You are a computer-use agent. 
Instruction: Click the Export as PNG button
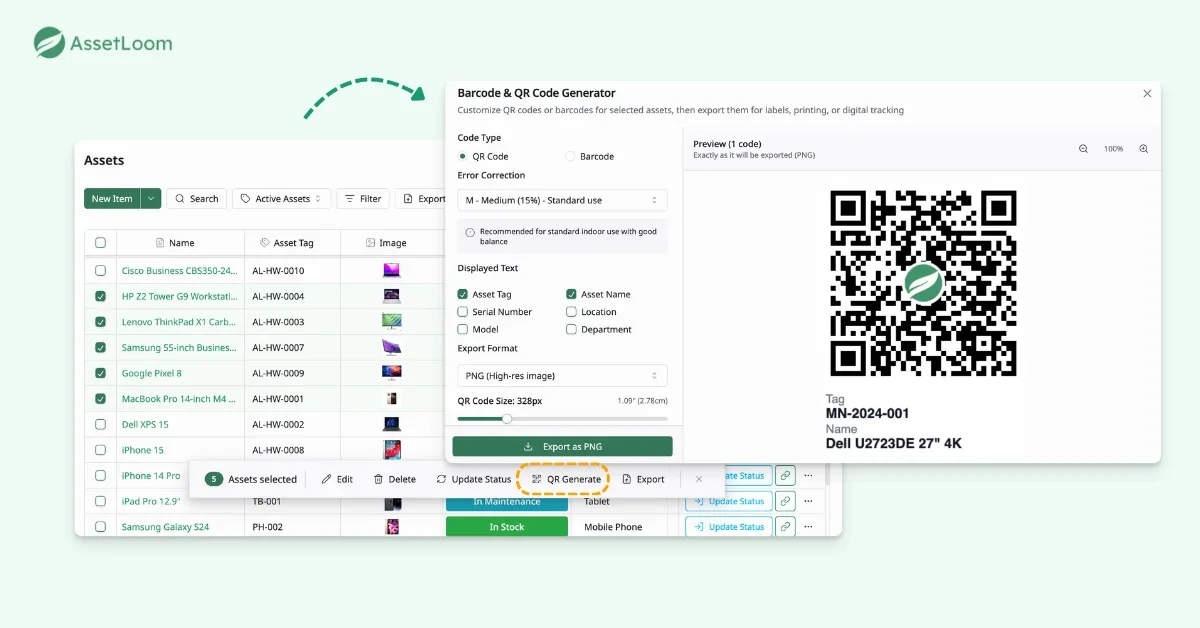(562, 446)
